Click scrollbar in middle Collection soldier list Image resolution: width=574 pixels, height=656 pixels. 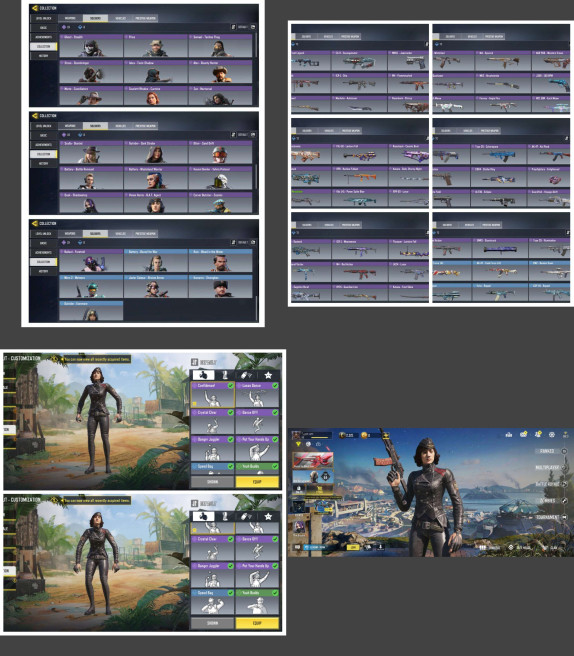(x=256, y=176)
